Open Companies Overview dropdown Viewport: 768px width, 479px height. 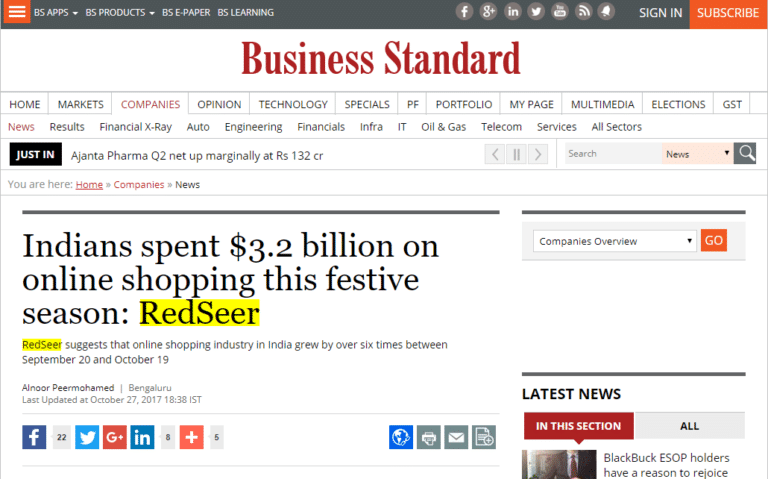pos(615,241)
